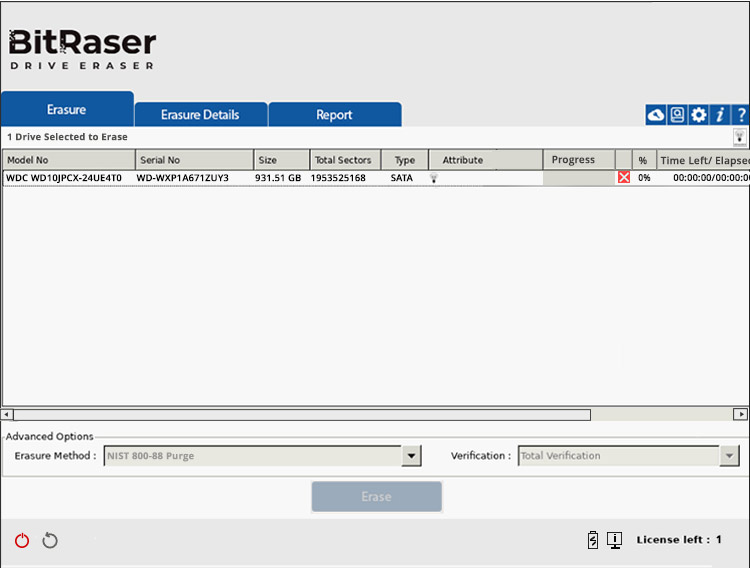The image size is (750, 568).
Task: Open the settings gear icon
Action: point(699,115)
